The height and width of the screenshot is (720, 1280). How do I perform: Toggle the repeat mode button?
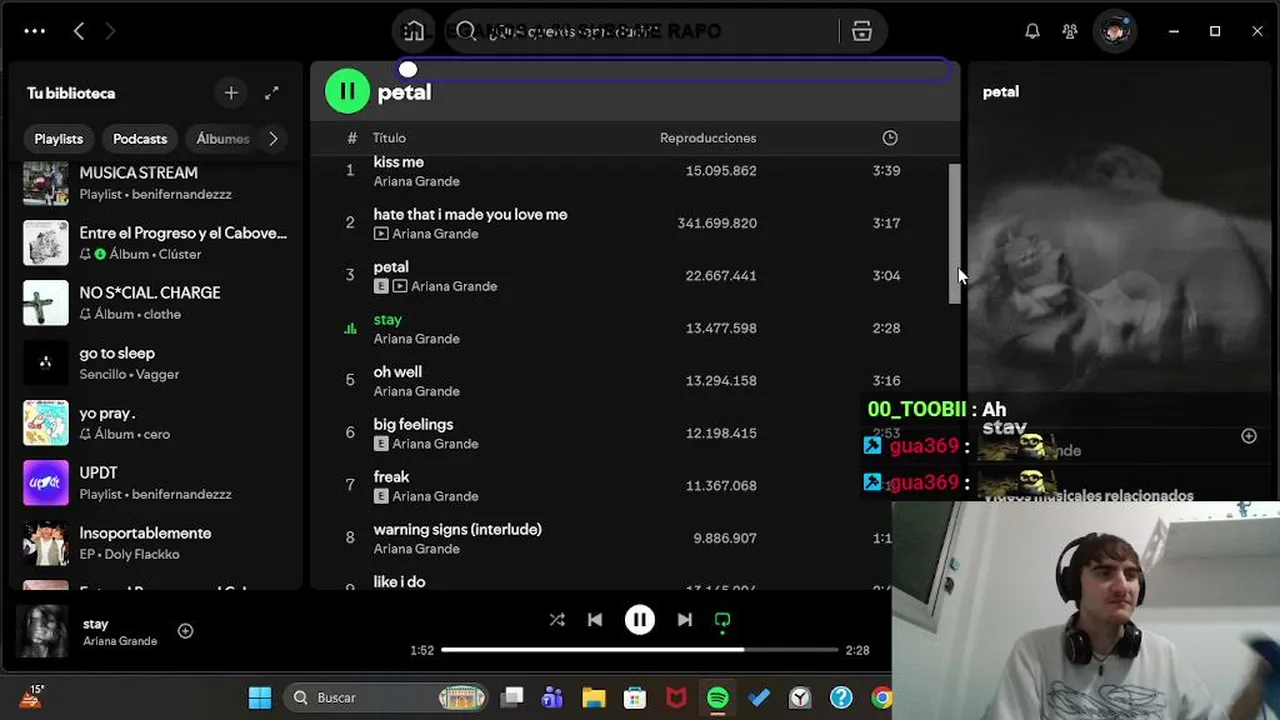pos(722,620)
